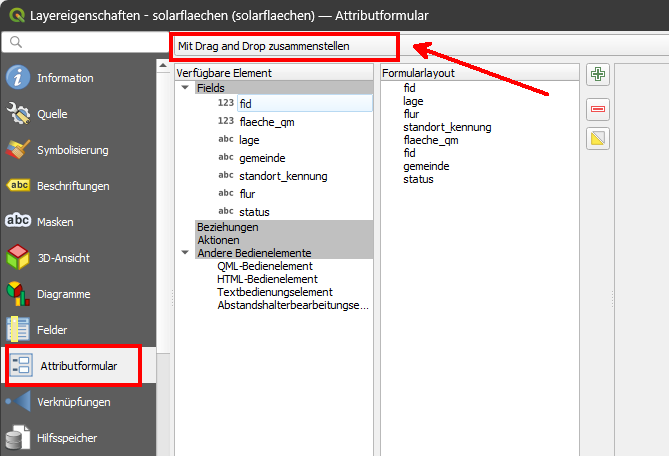Open the 'Mit Drag and Drop zusammenstellen' dropdown
The height and width of the screenshot is (456, 669).
(284, 46)
